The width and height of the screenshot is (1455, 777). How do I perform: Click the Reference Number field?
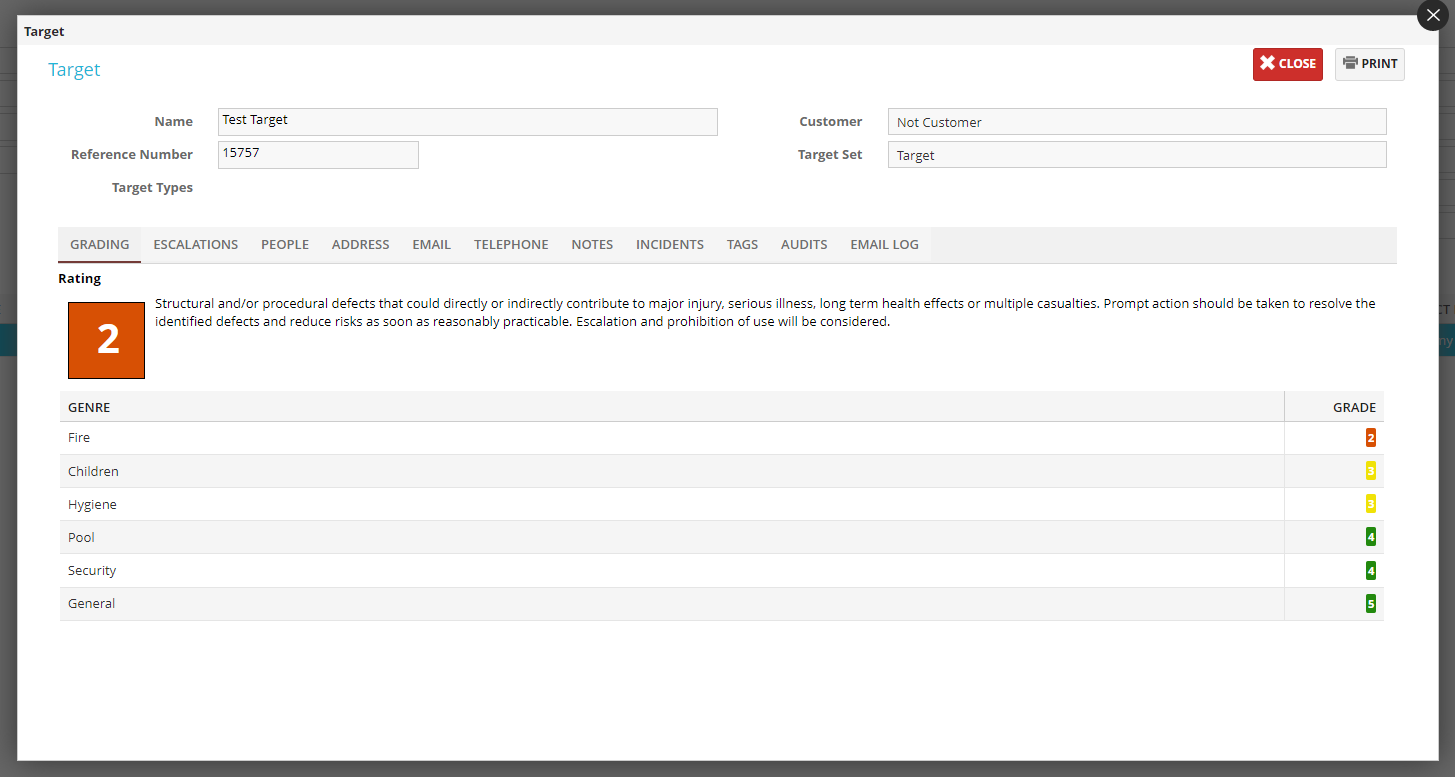[x=318, y=155]
